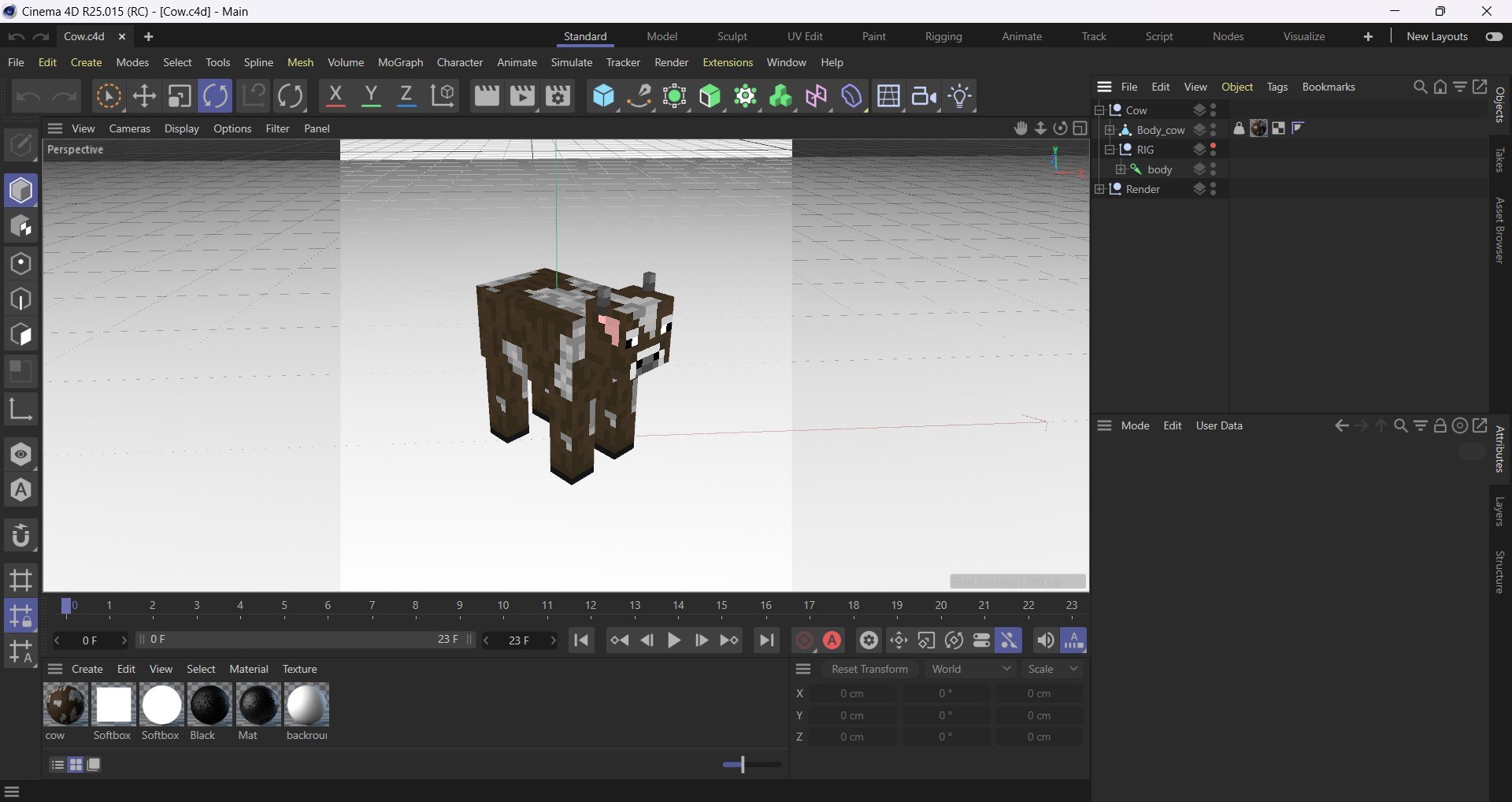Toggle RIG object visibility dots
1512x802 pixels.
(1214, 150)
